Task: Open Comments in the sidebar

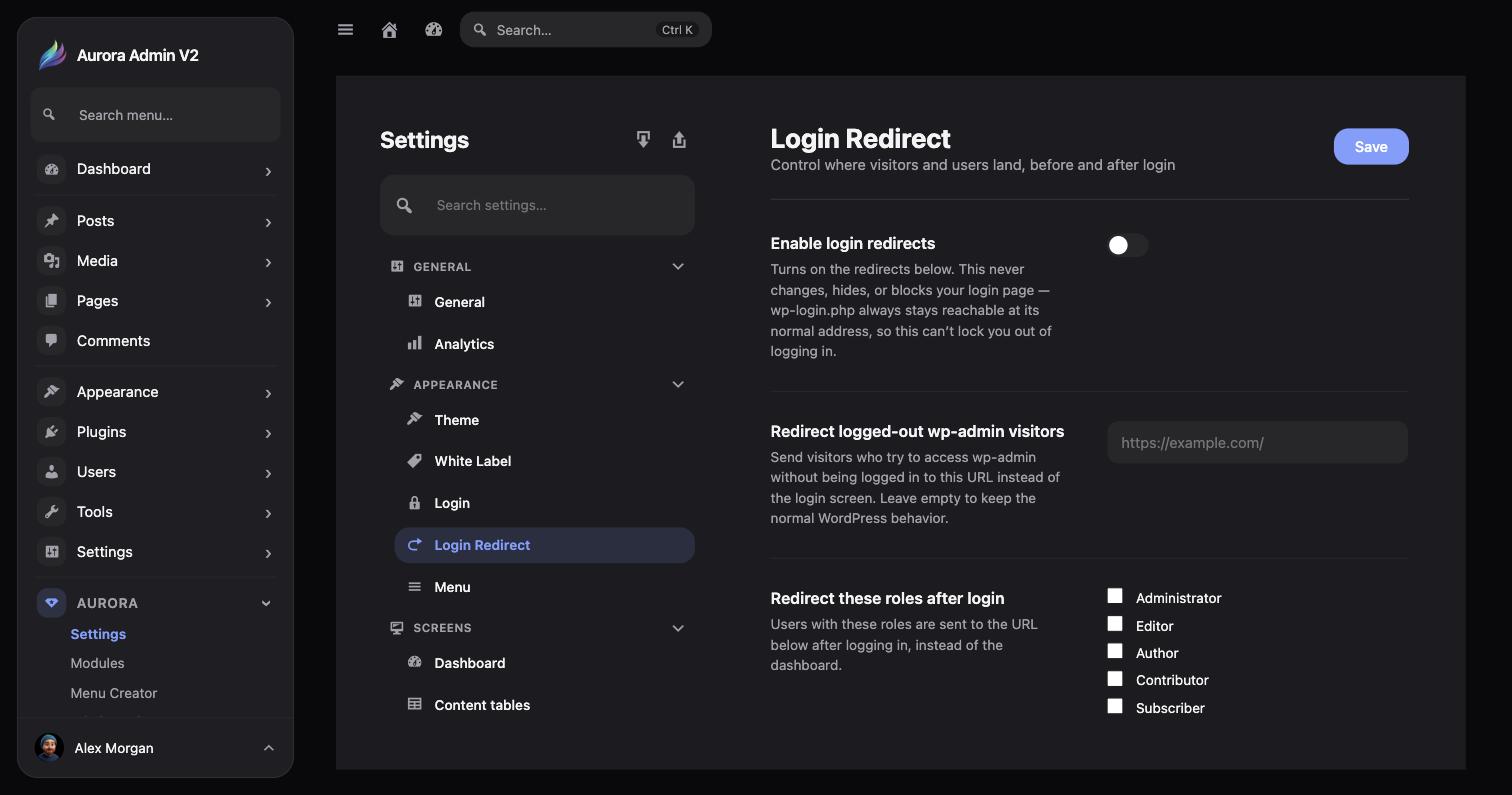Action: coord(155,341)
